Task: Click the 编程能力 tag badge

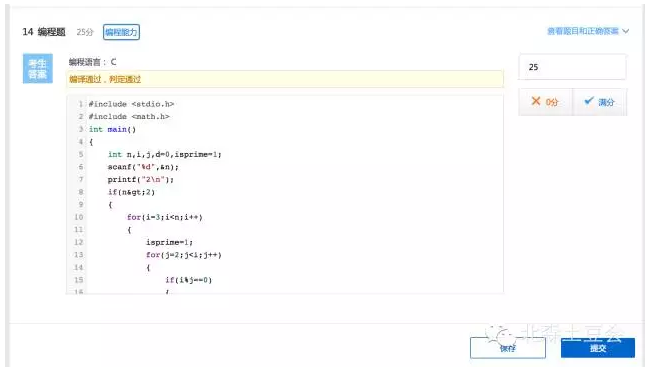Action: tap(121, 32)
